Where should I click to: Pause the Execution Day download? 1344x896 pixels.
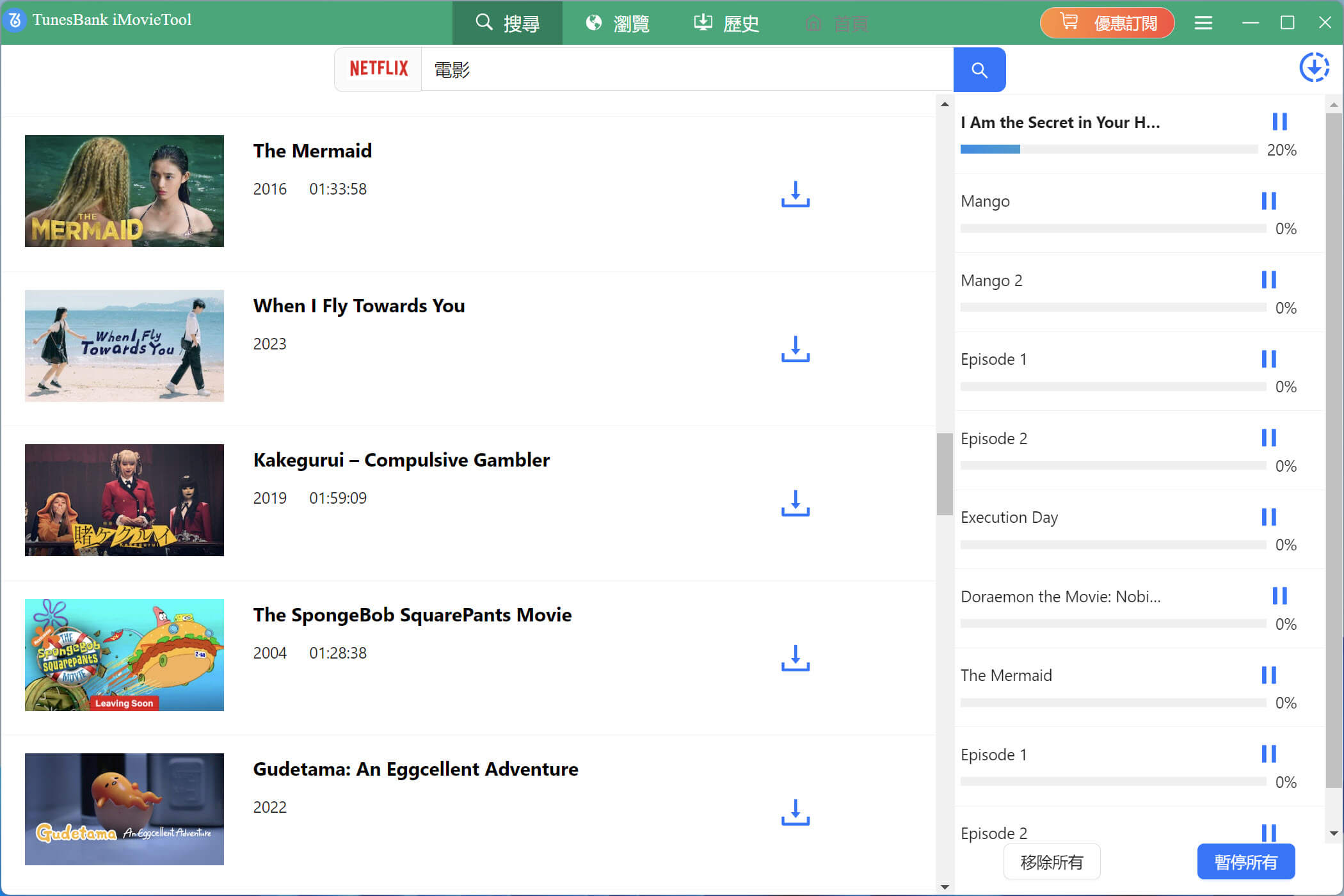tap(1268, 517)
